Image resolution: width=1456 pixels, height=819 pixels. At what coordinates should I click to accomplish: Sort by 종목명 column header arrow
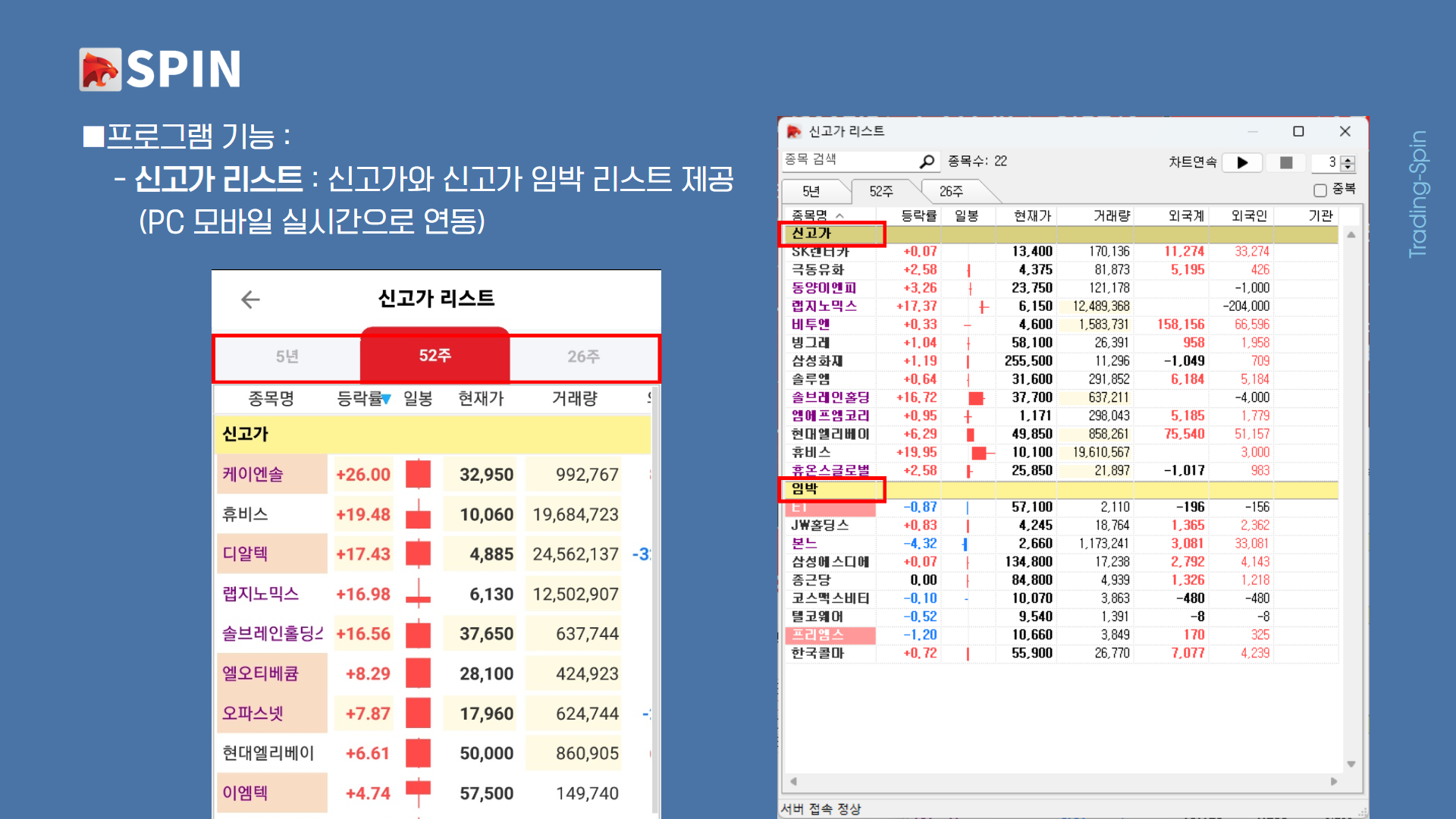(839, 215)
